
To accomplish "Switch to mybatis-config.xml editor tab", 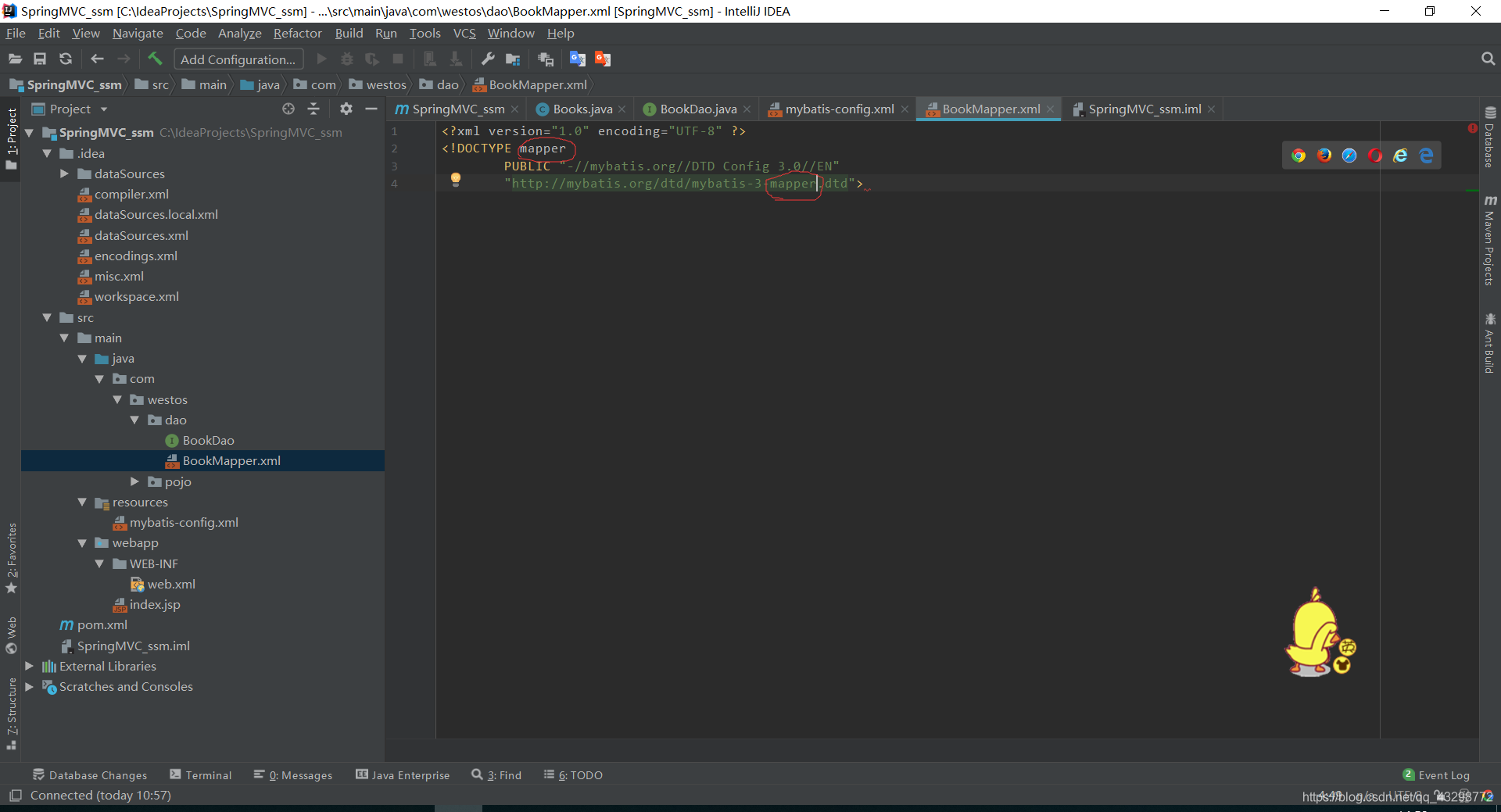I will pyautogui.click(x=839, y=109).
